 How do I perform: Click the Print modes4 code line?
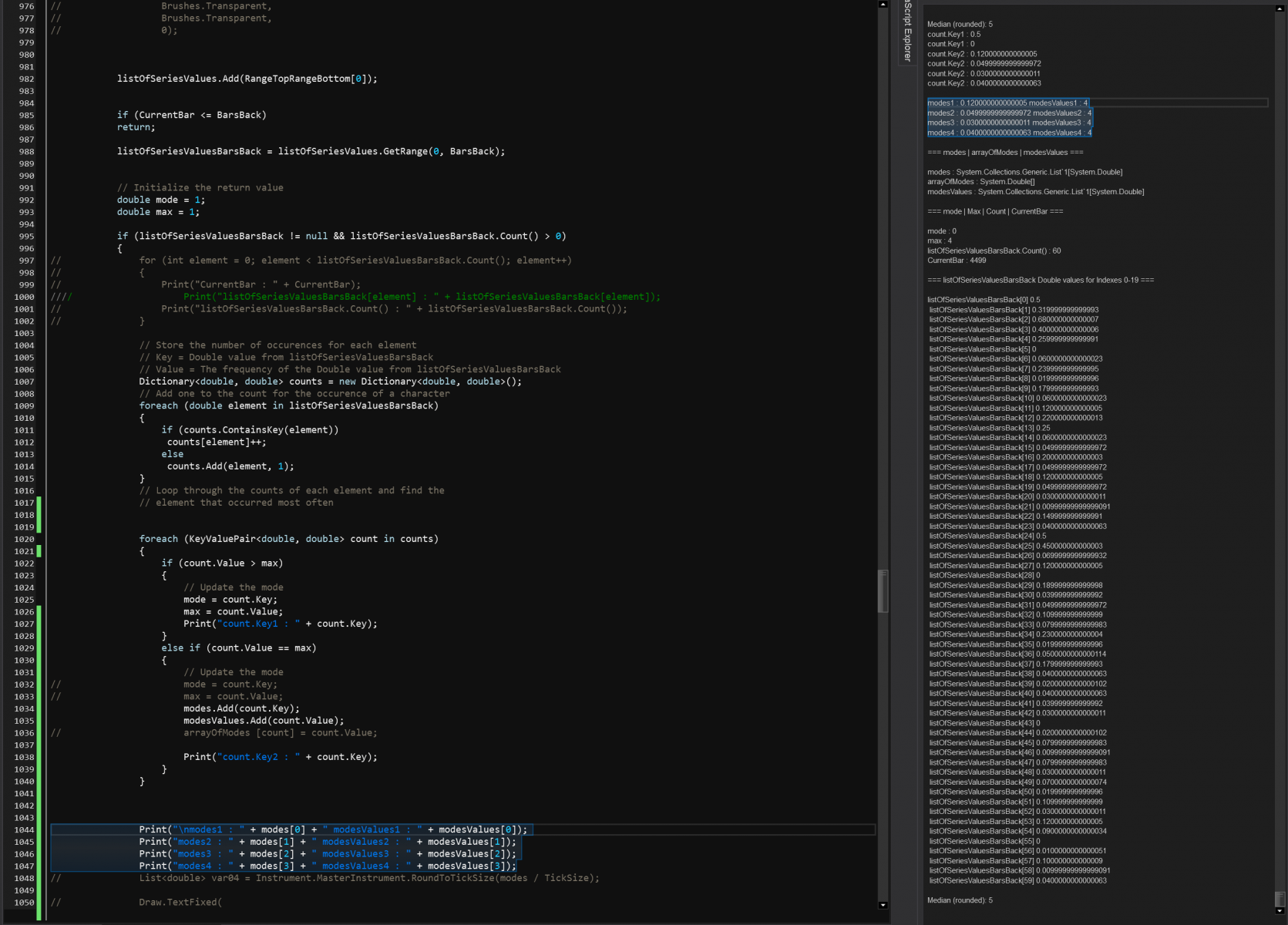(328, 866)
